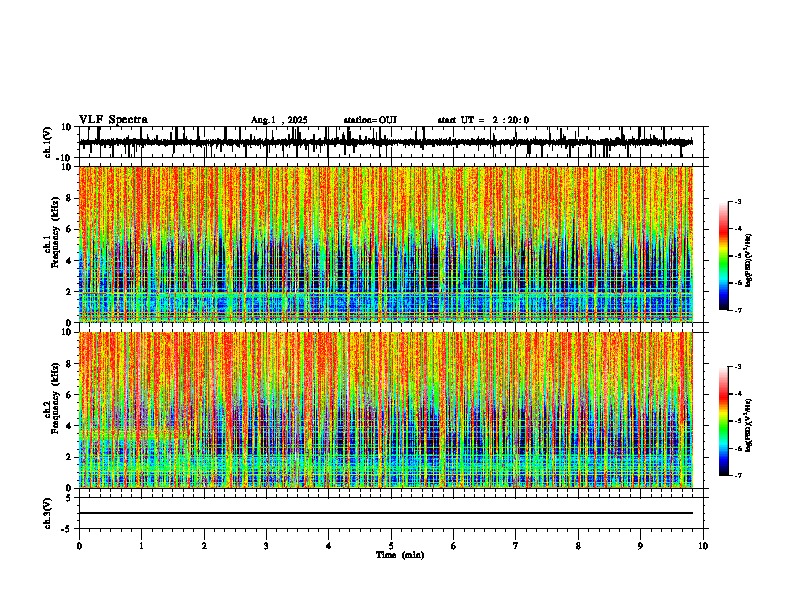Click the '8' kHz tick of ch.2 spectrogram
Image resolution: width=792 pixels, height=612 pixels.
pos(69,364)
